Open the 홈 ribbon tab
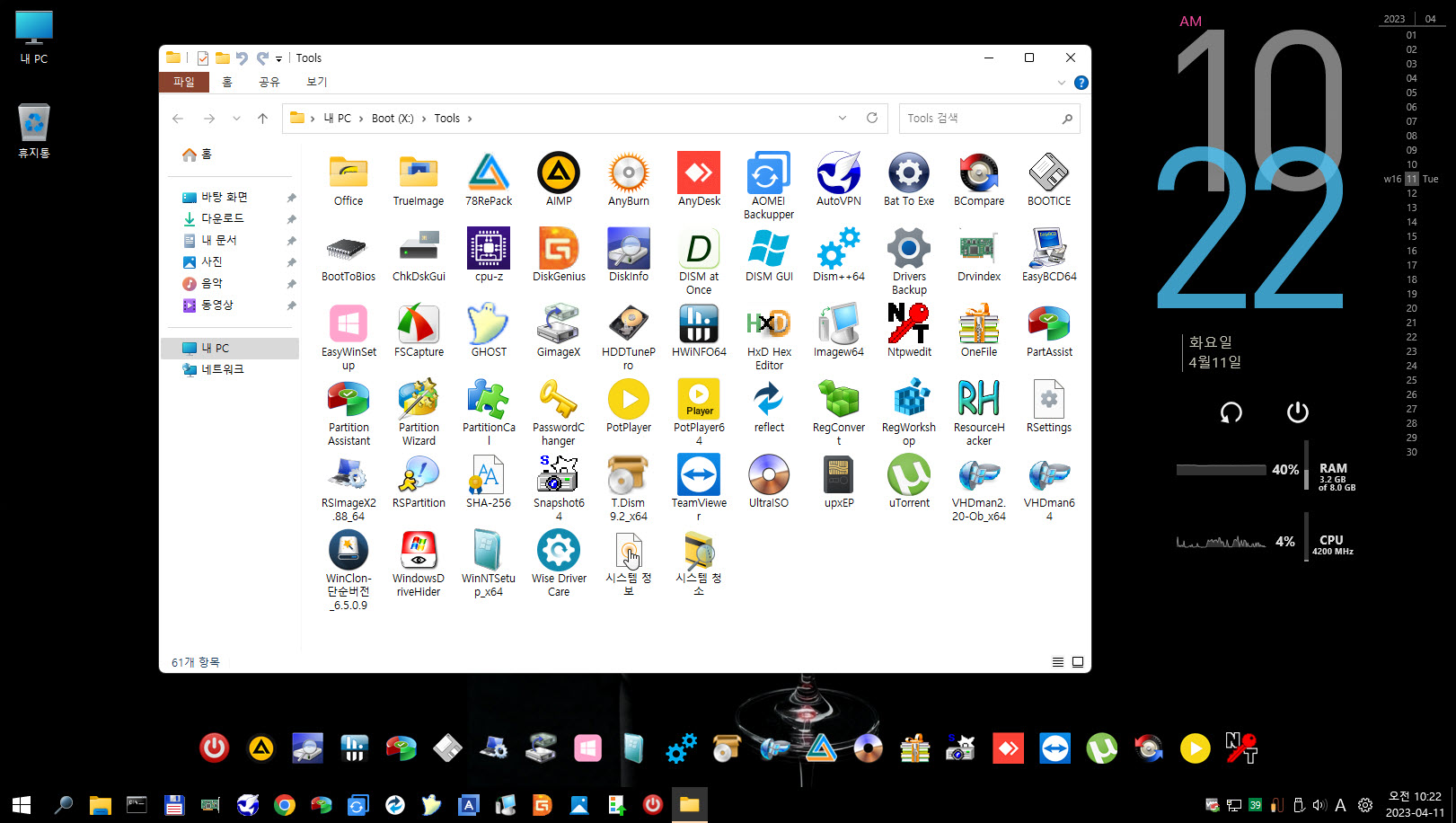This screenshot has height=823, width=1456. tap(227, 82)
